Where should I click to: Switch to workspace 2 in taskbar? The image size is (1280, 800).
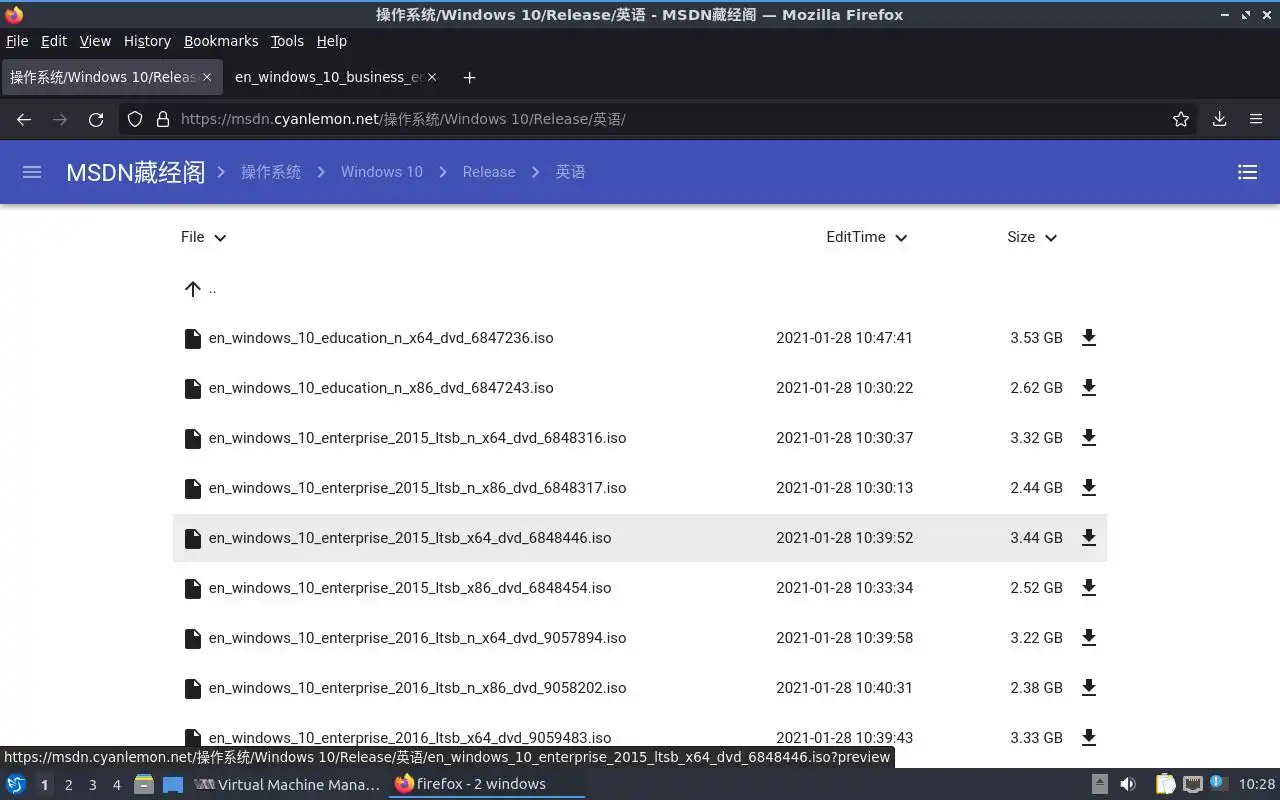pos(68,785)
